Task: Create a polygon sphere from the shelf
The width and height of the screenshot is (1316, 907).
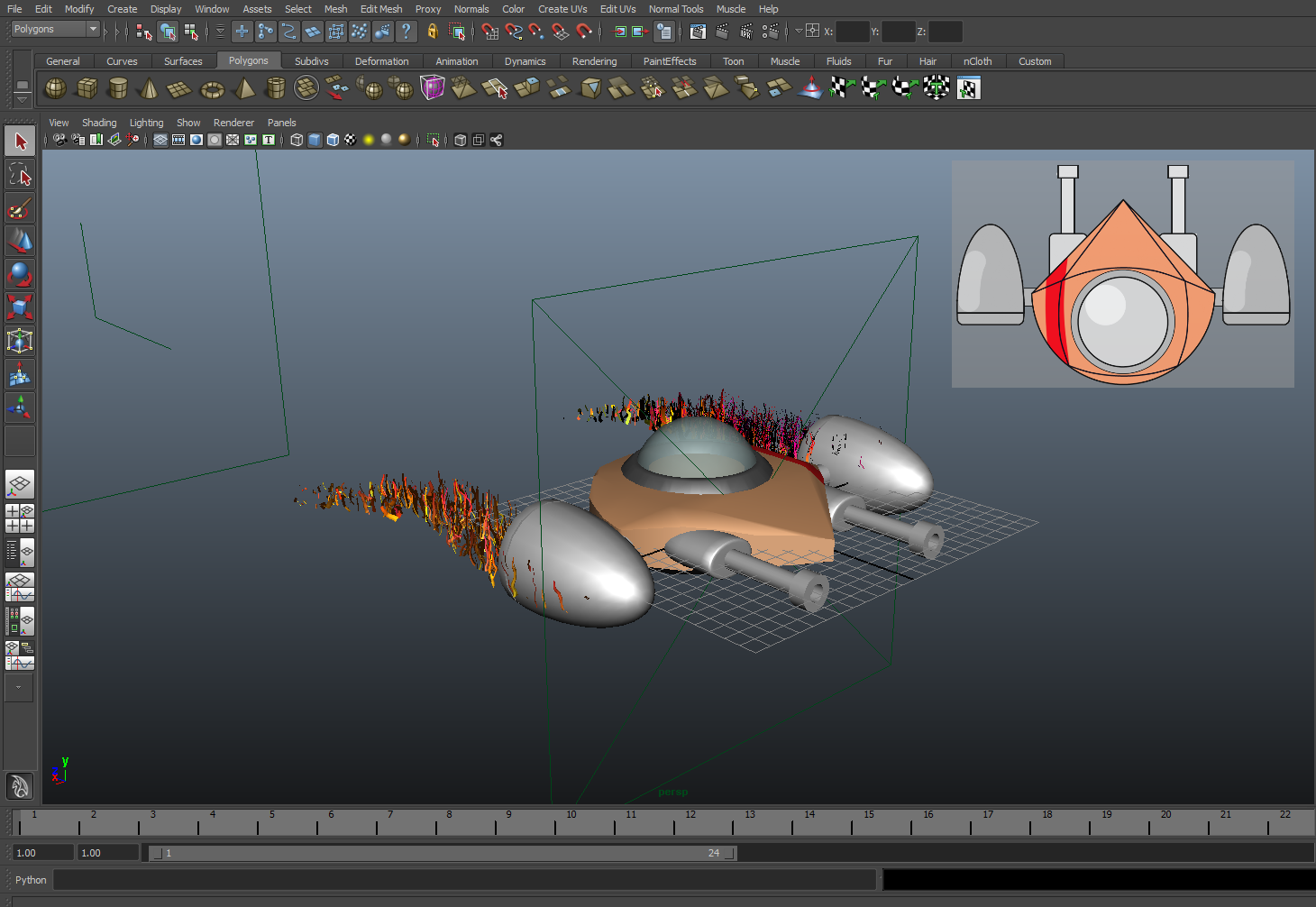Action: click(x=56, y=88)
